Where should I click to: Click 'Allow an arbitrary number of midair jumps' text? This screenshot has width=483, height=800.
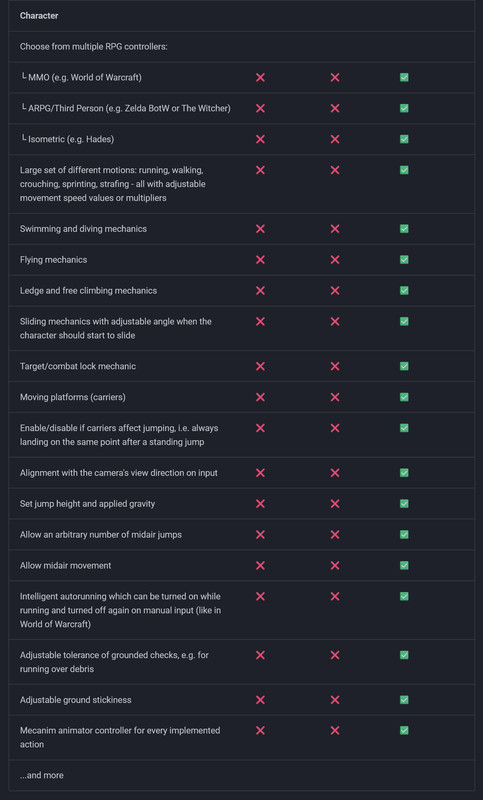pyautogui.click(x=101, y=535)
